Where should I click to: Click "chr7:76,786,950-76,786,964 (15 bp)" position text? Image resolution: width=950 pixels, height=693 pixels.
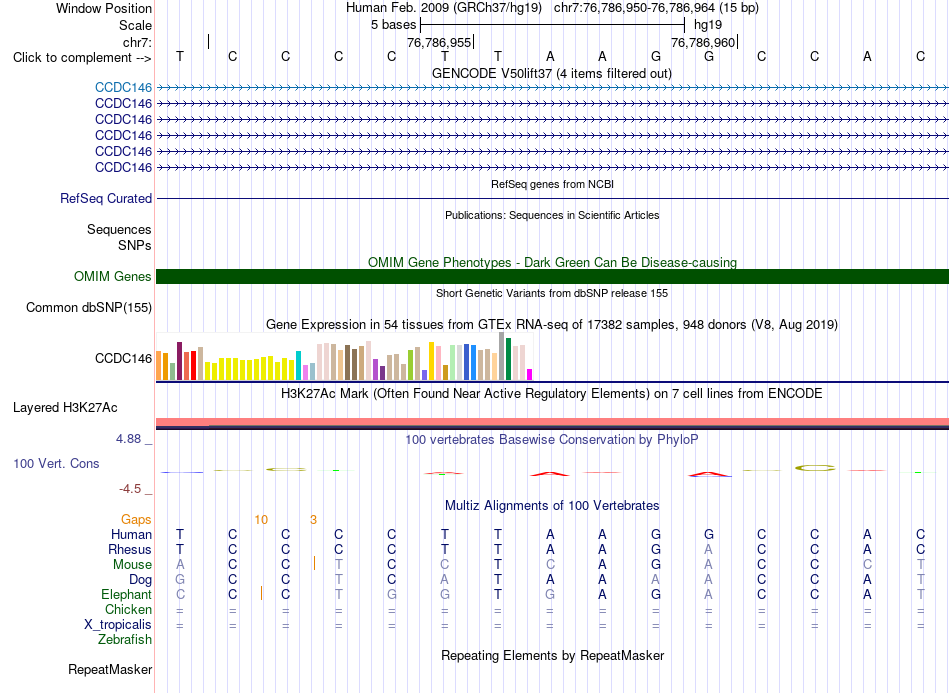point(656,8)
